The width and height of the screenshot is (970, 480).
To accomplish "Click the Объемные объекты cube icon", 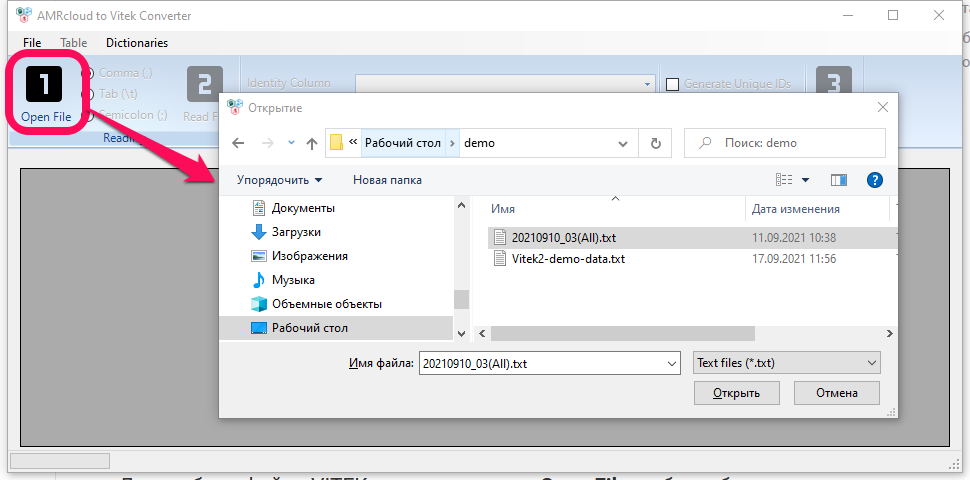I will pyautogui.click(x=259, y=304).
